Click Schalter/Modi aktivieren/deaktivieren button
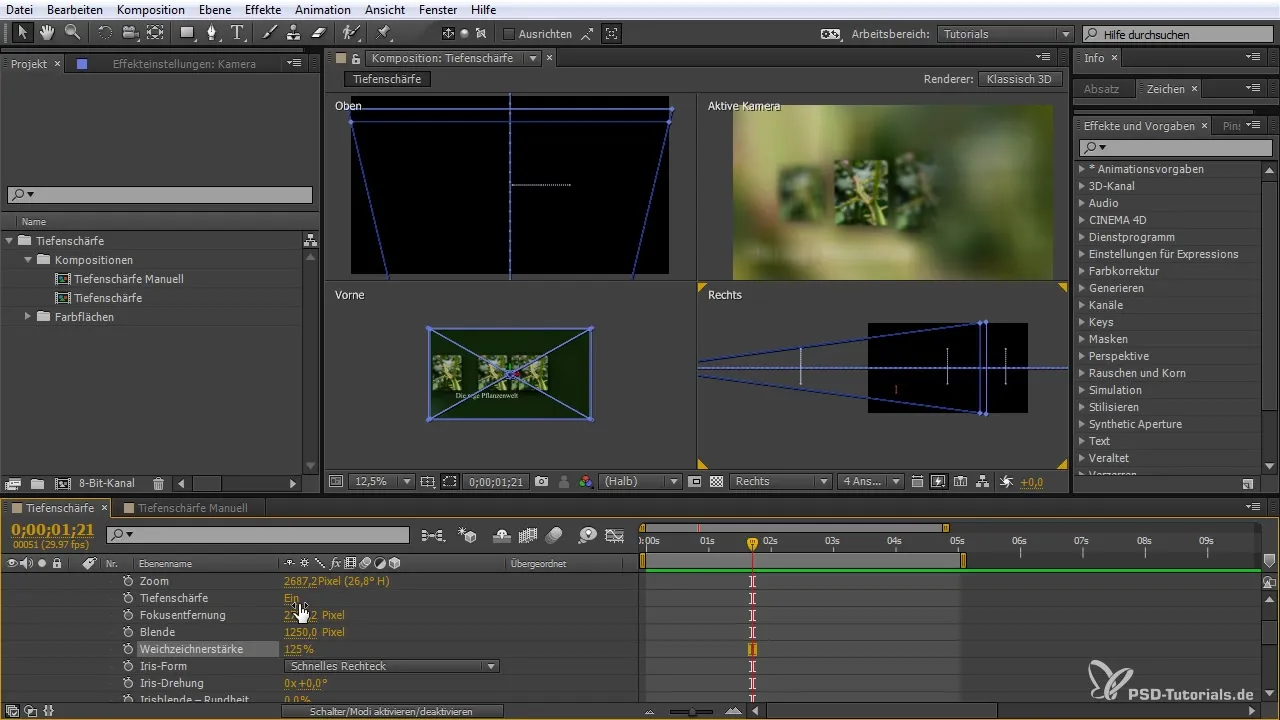 coord(391,711)
